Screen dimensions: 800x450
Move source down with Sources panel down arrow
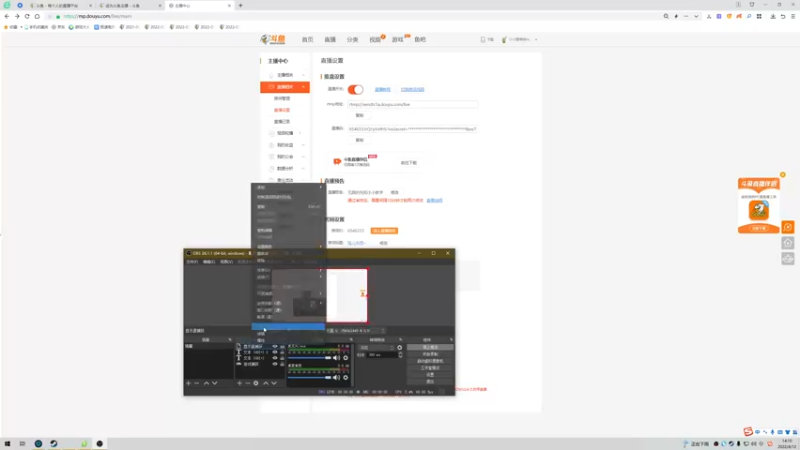coord(274,383)
